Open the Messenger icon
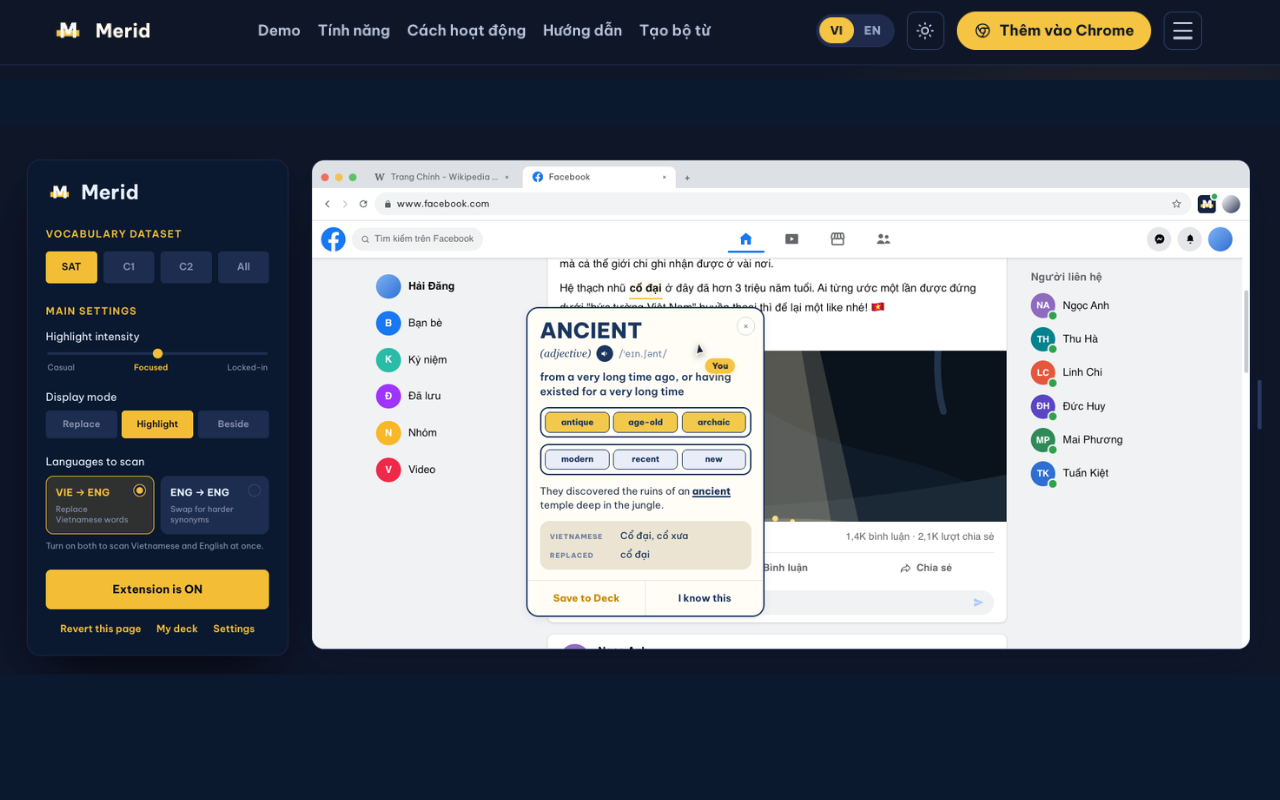The height and width of the screenshot is (800, 1280). coord(1159,239)
